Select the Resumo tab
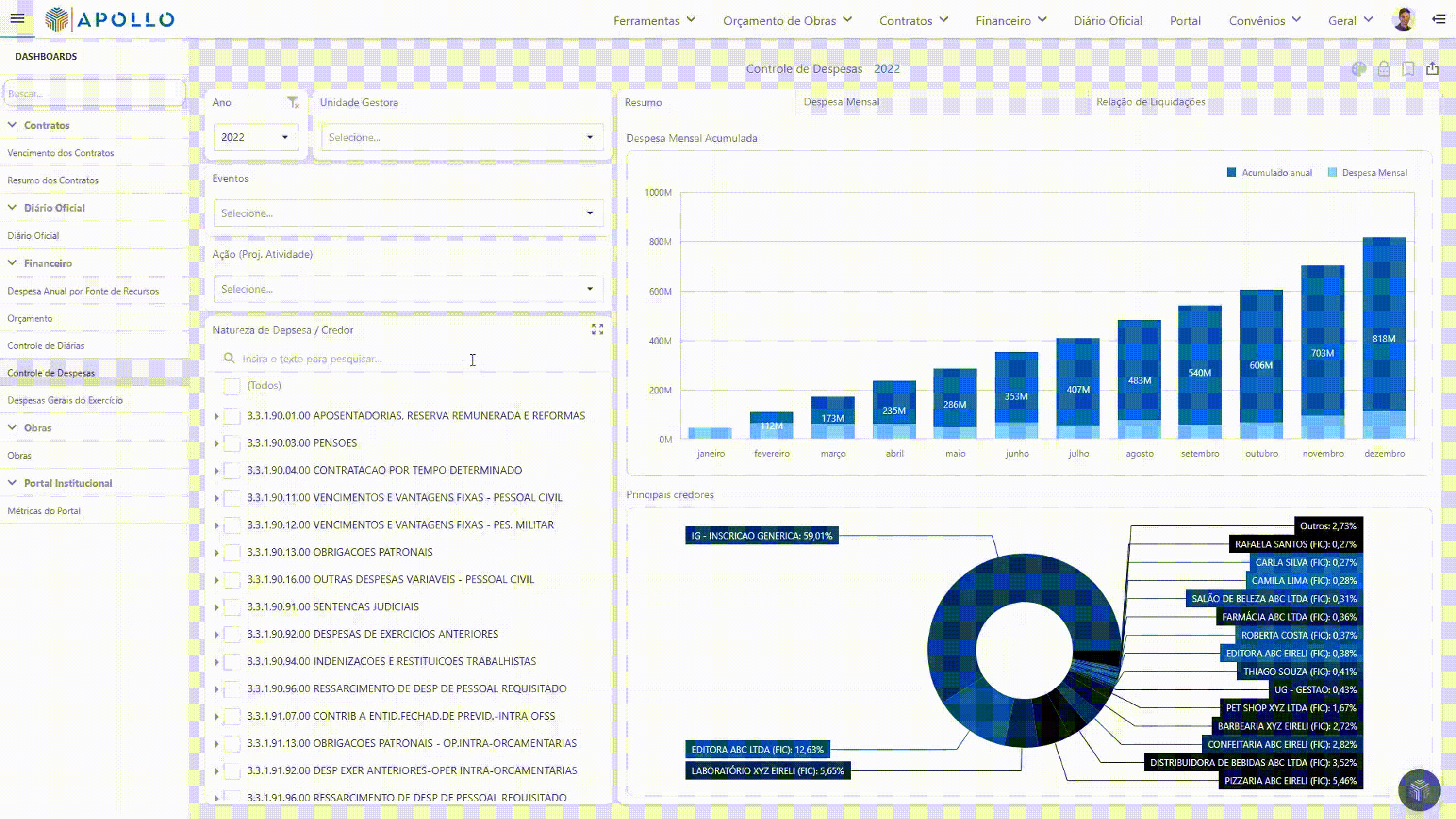This screenshot has height=819, width=1456. pos(707,102)
